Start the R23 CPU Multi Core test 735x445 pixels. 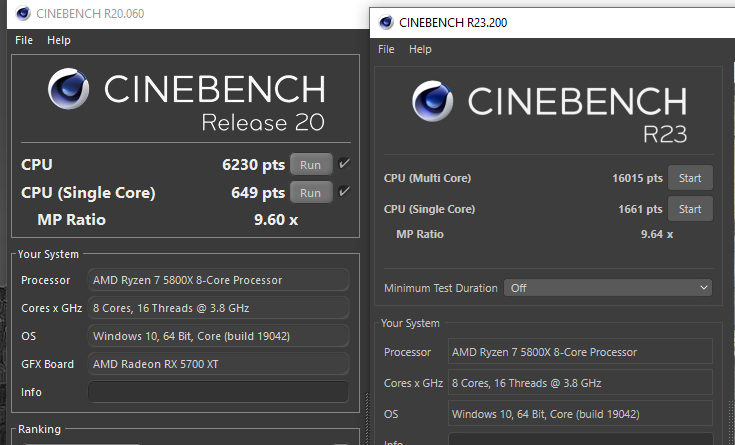coord(690,178)
